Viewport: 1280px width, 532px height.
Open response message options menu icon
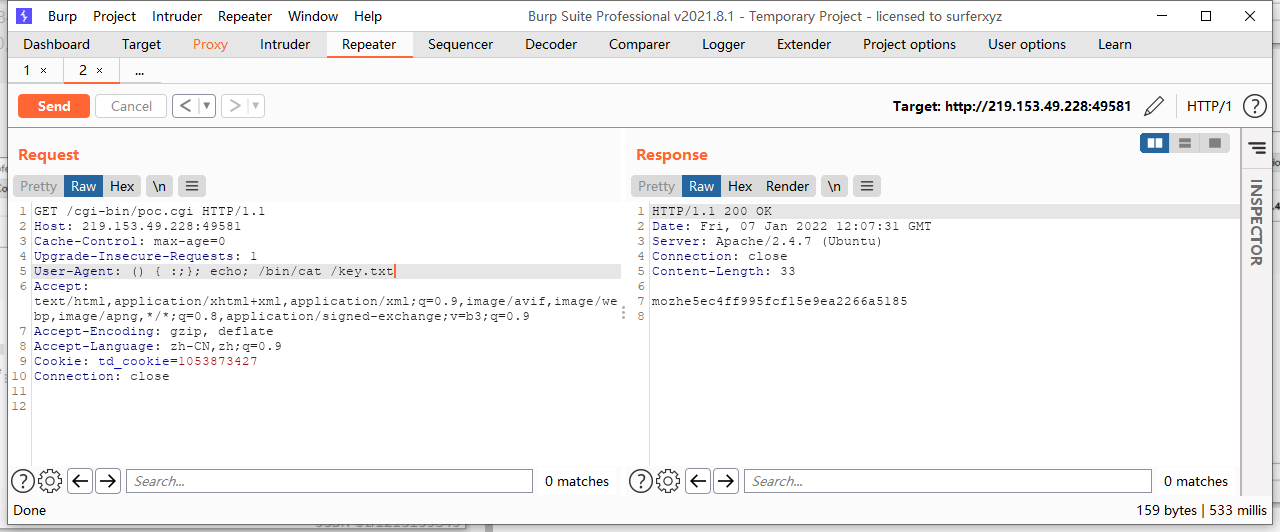pos(866,186)
